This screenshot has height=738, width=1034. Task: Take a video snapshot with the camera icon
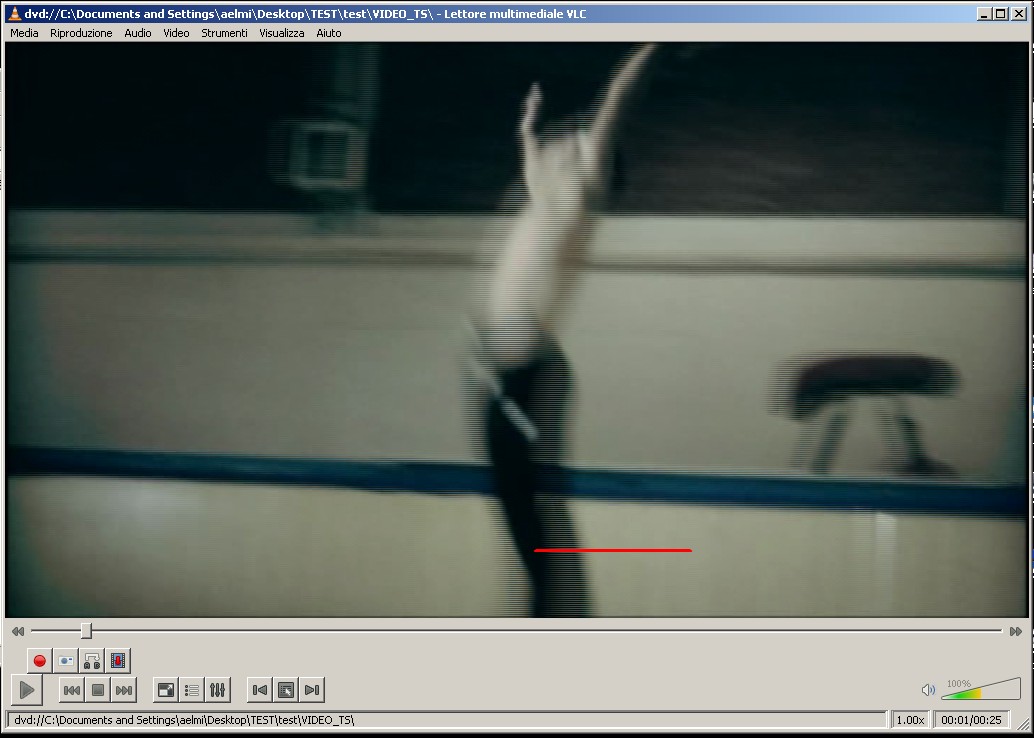pos(66,660)
